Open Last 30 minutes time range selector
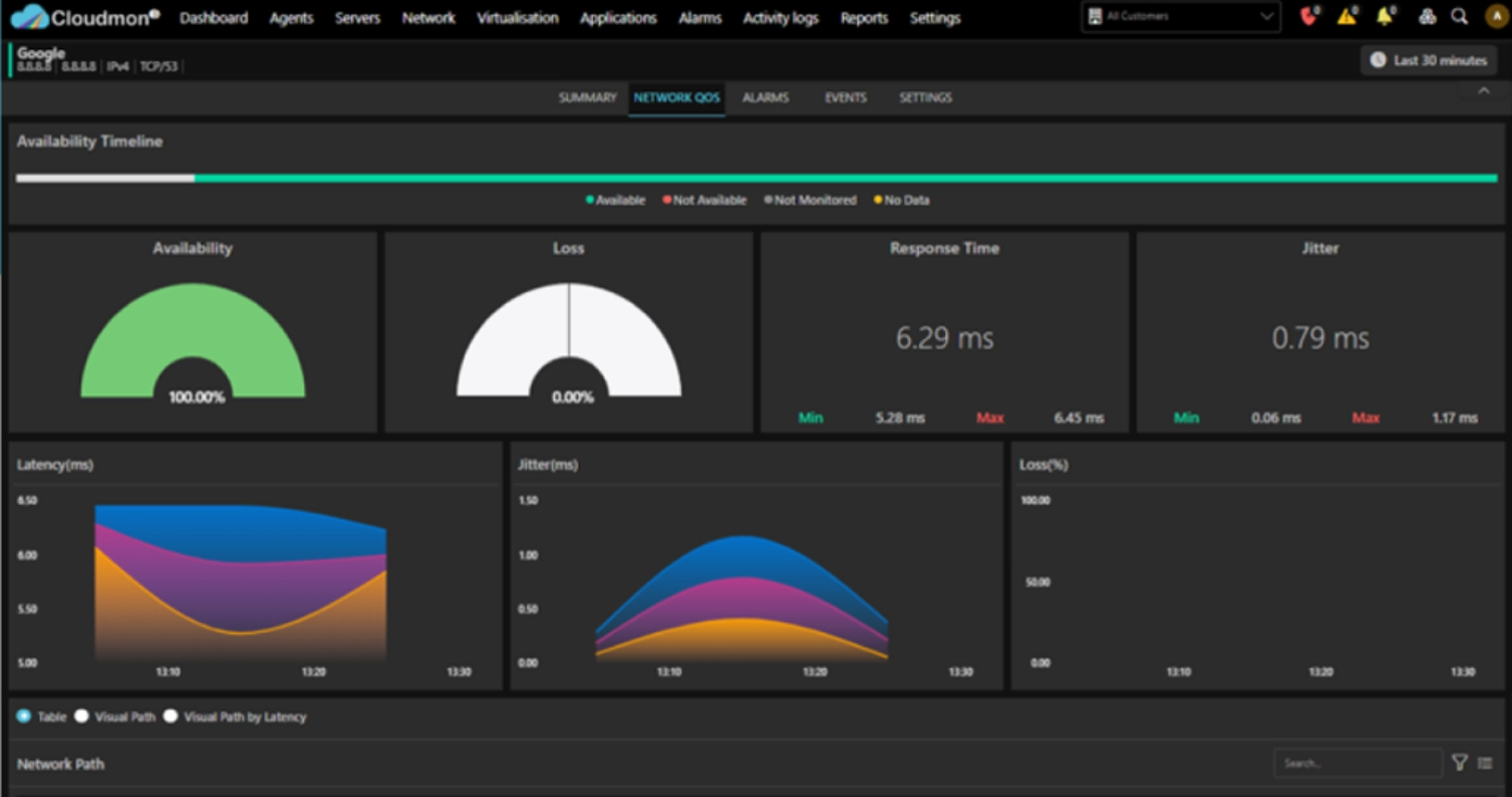1512x797 pixels. [1429, 60]
